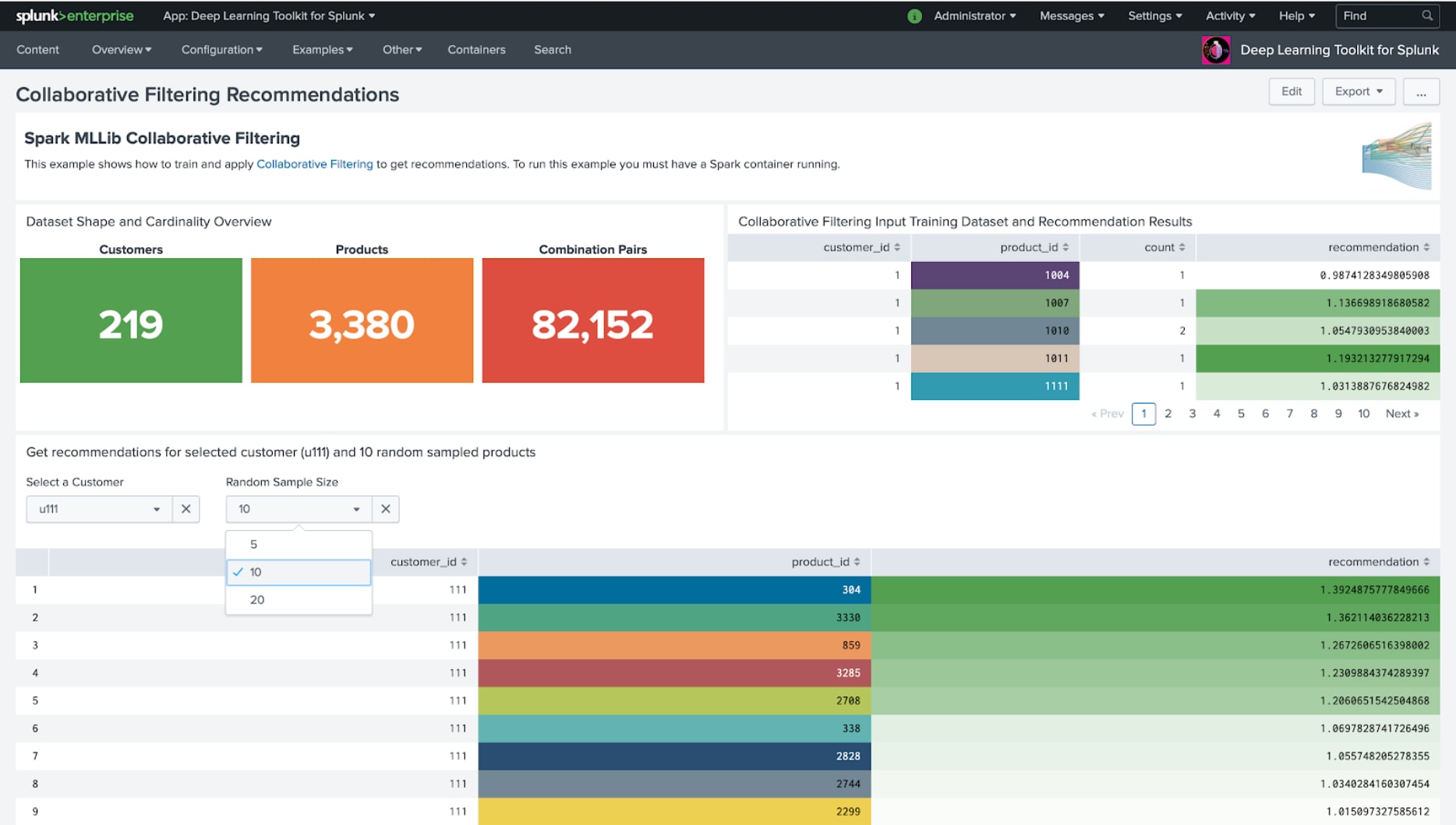Open the Settings menu
Viewport: 1456px width, 825px height.
point(1155,16)
